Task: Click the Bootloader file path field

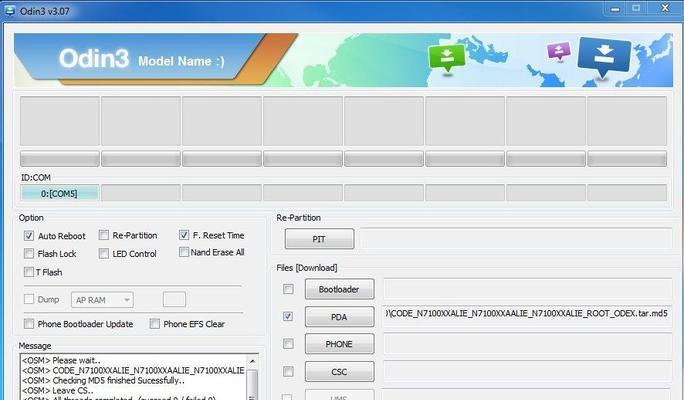Action: coord(527,289)
